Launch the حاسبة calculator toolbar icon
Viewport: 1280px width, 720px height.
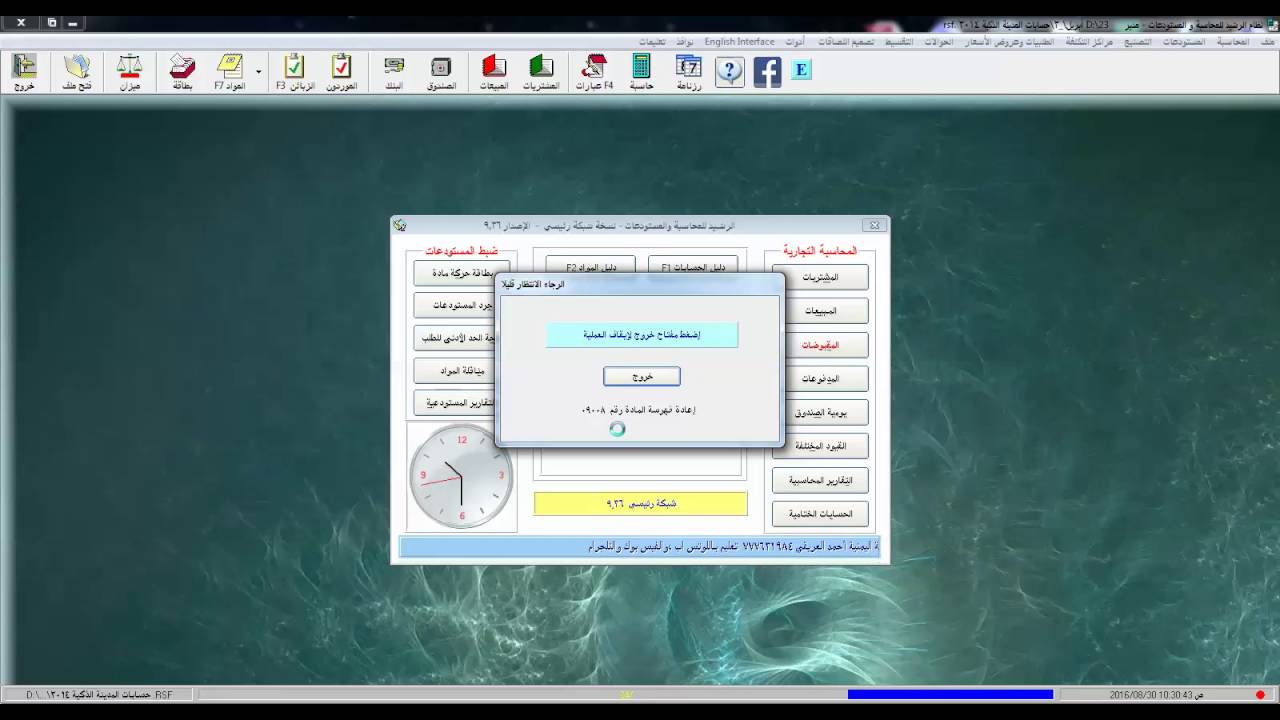click(641, 72)
